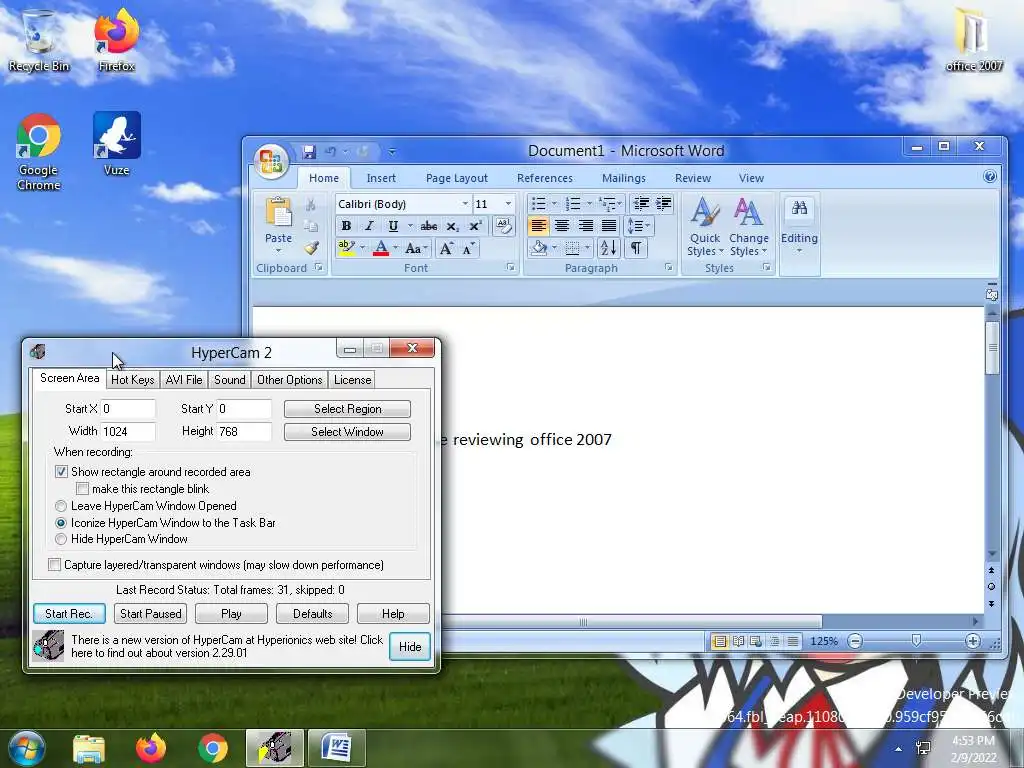Expand the Quick Styles gallery
Viewport: 1024px width, 768px height.
705,226
